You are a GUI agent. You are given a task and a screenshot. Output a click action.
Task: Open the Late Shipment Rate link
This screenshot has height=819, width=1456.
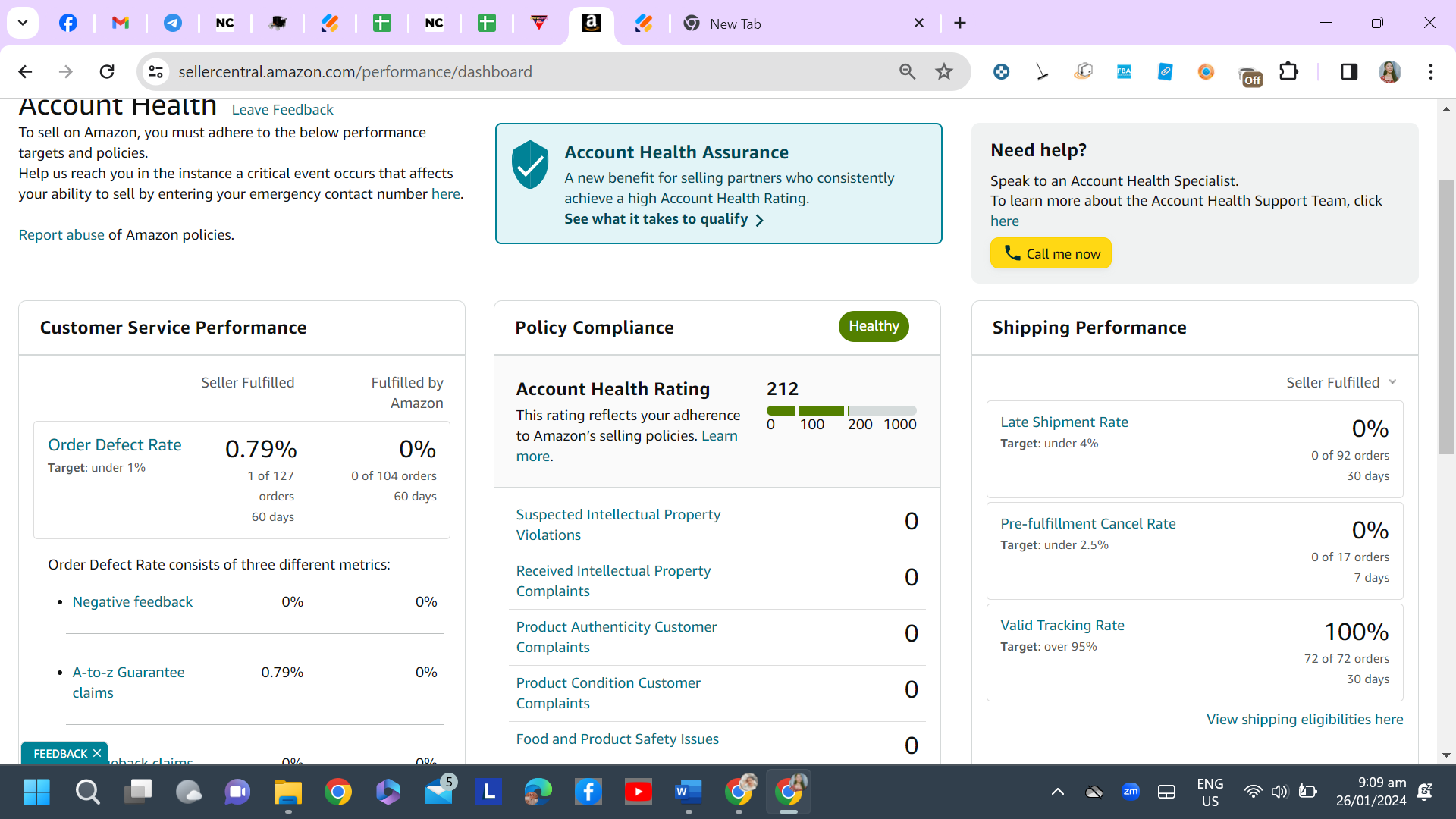click(x=1064, y=422)
